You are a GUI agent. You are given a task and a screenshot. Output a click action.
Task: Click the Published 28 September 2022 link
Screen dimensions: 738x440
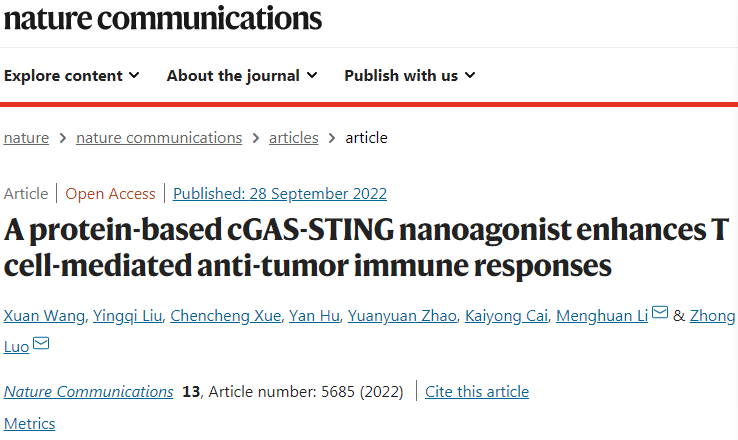(280, 194)
